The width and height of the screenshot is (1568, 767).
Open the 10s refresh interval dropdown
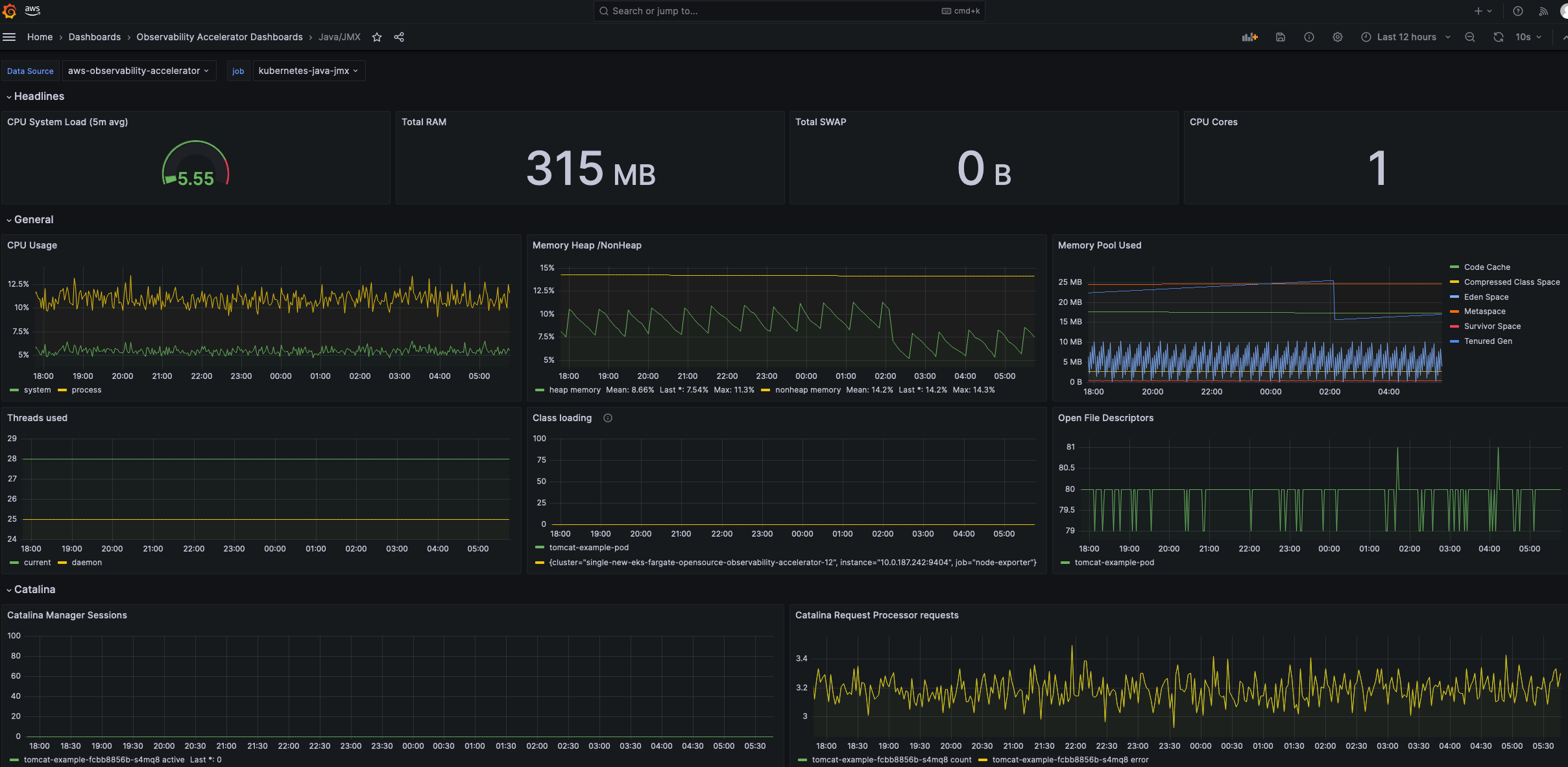pyautogui.click(x=1528, y=37)
